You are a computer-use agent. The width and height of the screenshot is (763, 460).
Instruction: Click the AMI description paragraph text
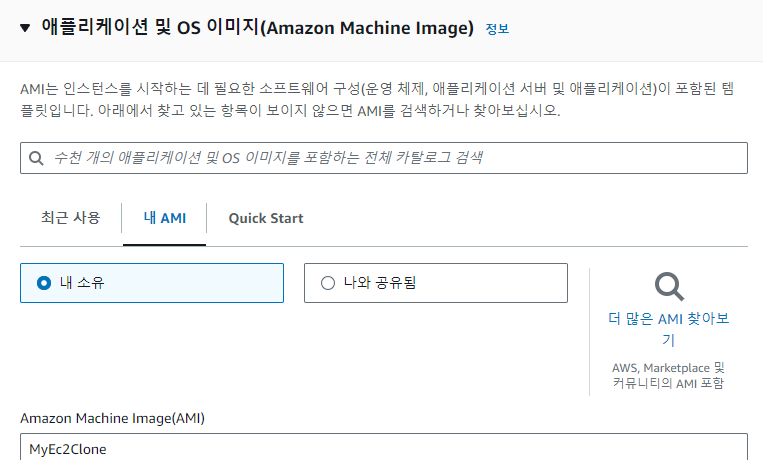377,99
